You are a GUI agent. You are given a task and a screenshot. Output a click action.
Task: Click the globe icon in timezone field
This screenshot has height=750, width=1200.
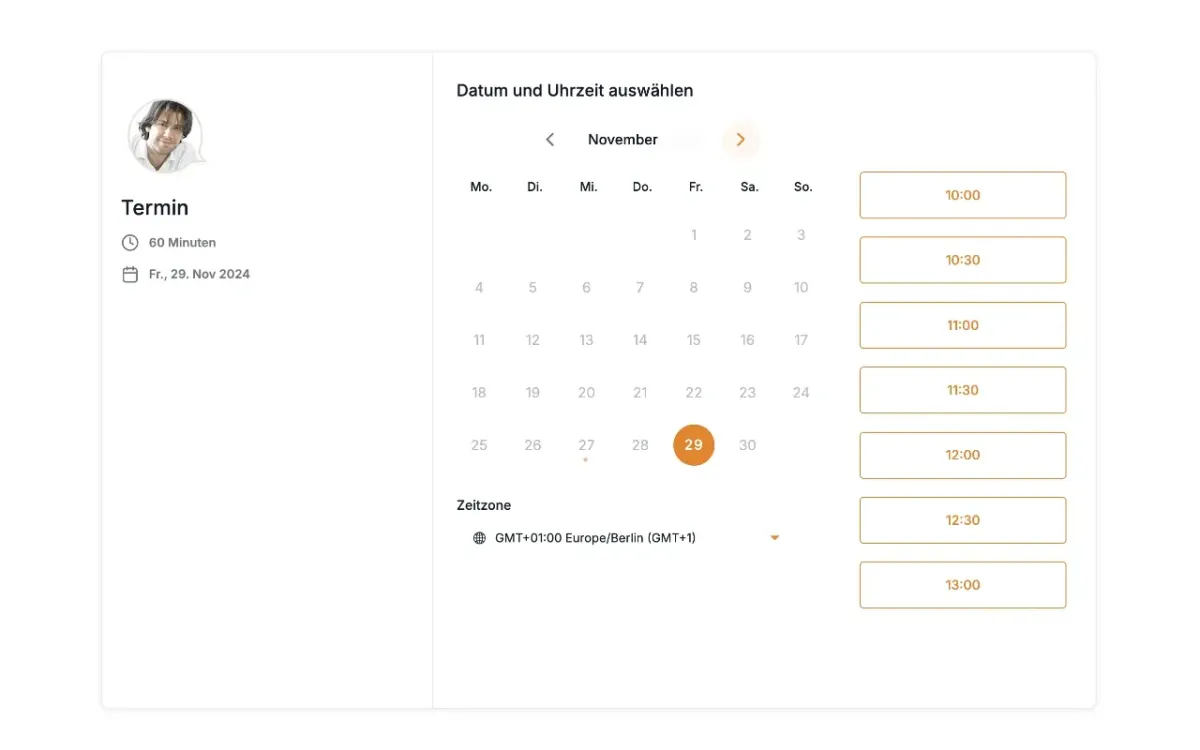point(479,538)
